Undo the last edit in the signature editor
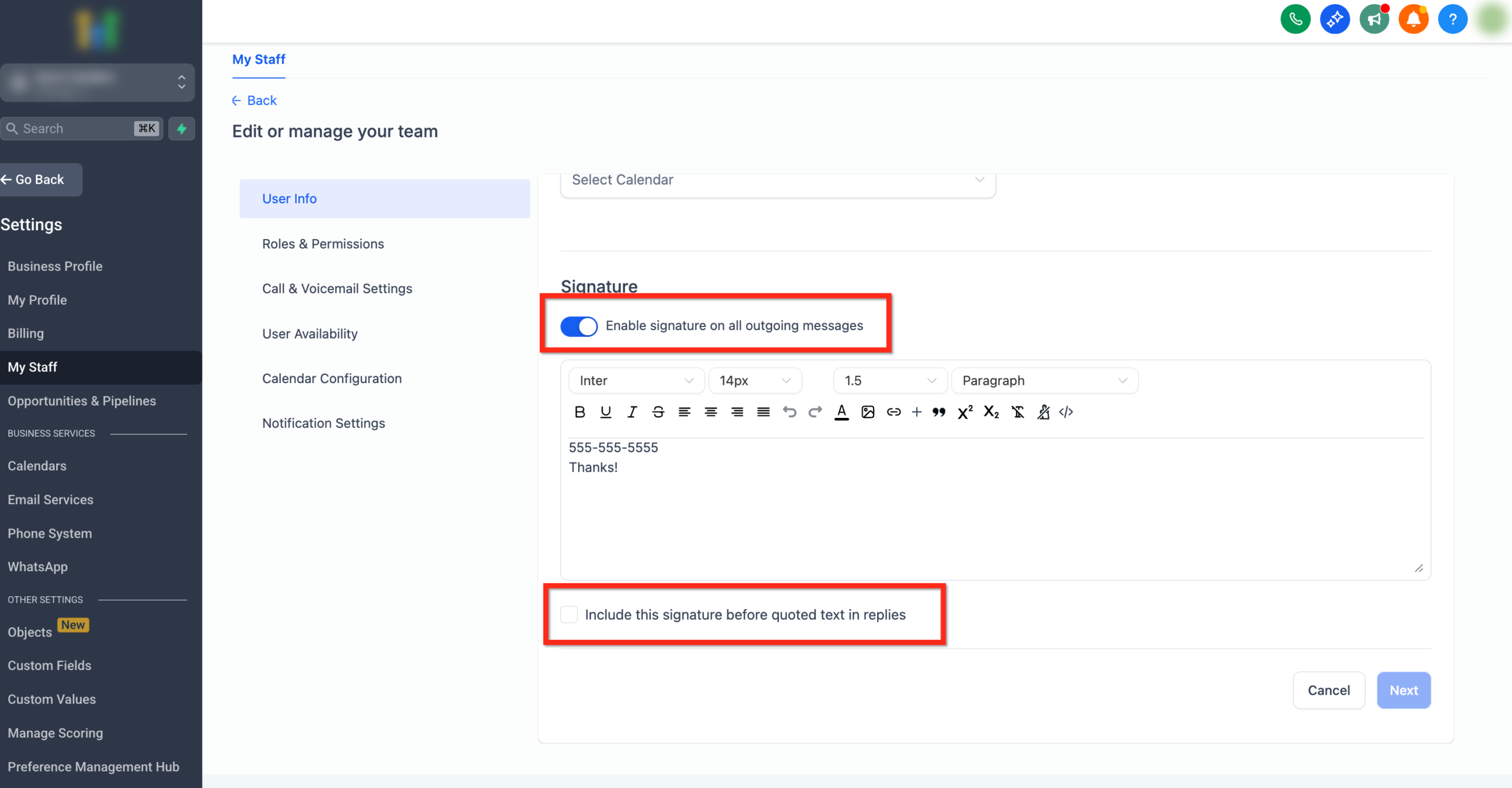The height and width of the screenshot is (788, 1512). click(x=790, y=412)
